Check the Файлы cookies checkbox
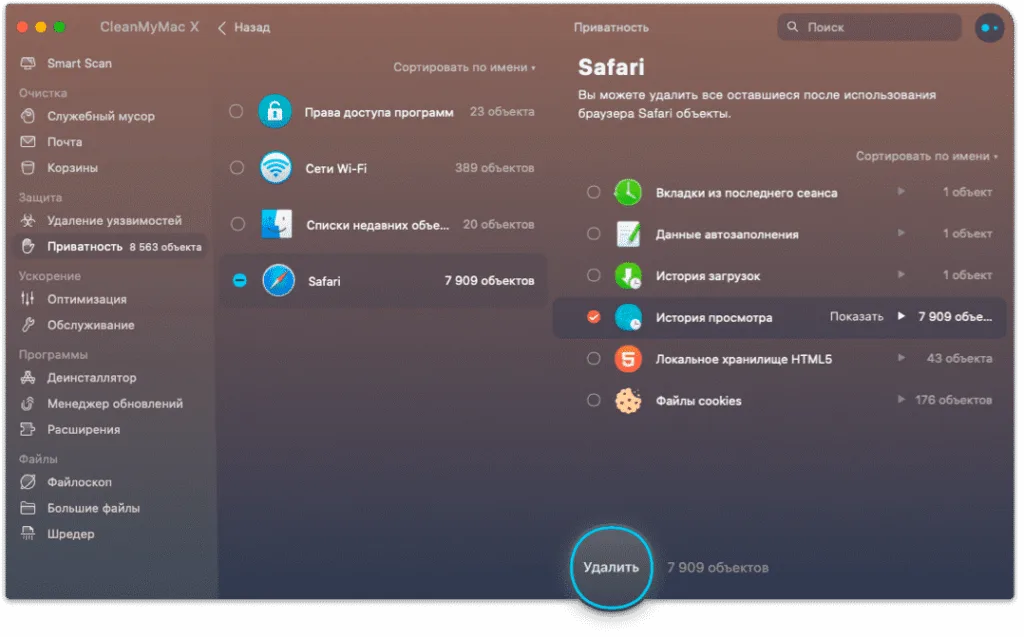The width and height of the screenshot is (1024, 637). coord(594,400)
